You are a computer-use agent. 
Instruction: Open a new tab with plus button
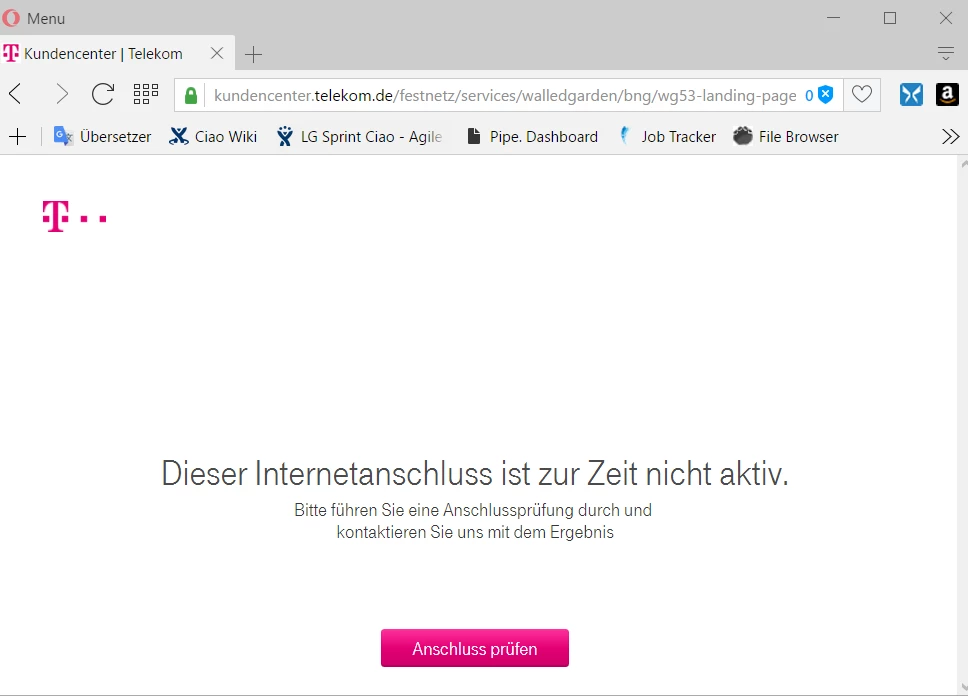[253, 54]
